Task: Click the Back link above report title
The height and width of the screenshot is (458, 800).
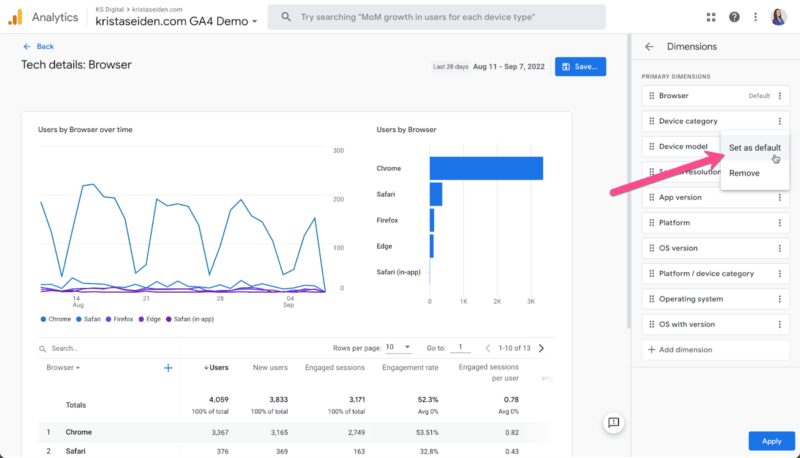Action: tap(39, 46)
